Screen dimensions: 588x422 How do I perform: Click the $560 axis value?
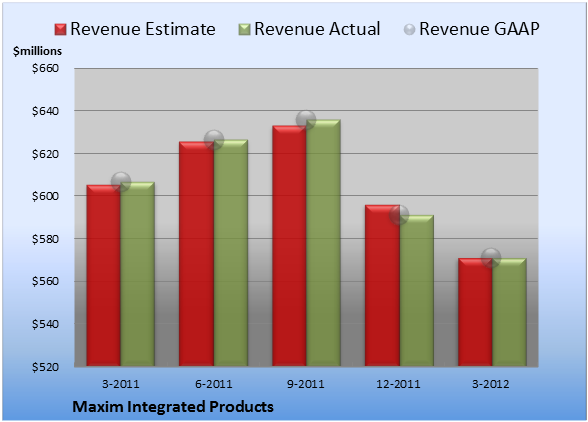(x=45, y=281)
